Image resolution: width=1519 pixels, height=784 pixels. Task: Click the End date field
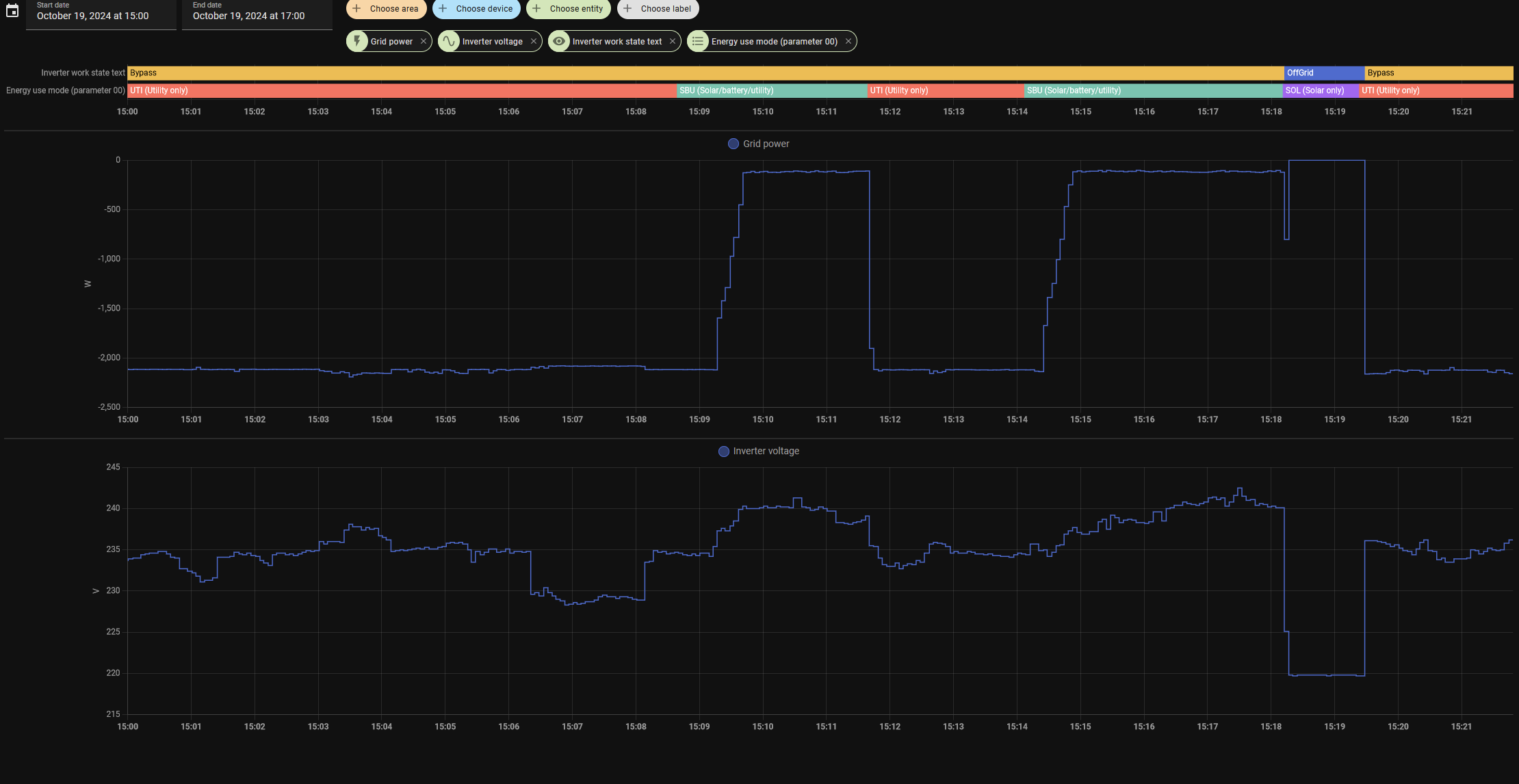coord(257,14)
